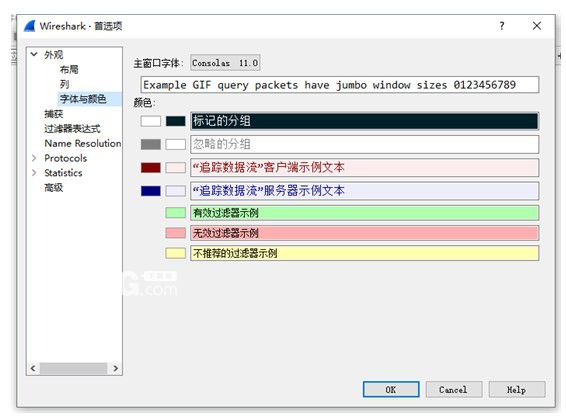Click the 无效过滤器示例 field
Screen dimensions: 566x418
(x=365, y=233)
